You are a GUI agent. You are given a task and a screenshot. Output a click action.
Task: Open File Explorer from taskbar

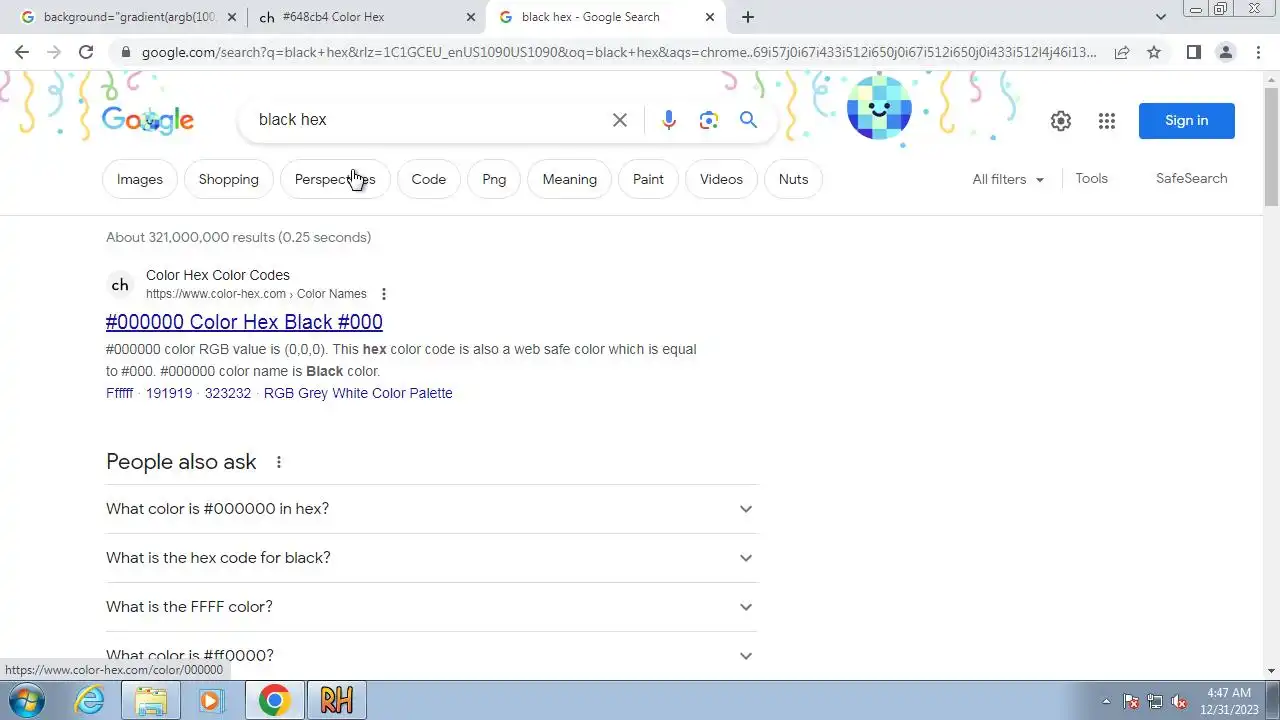150,700
